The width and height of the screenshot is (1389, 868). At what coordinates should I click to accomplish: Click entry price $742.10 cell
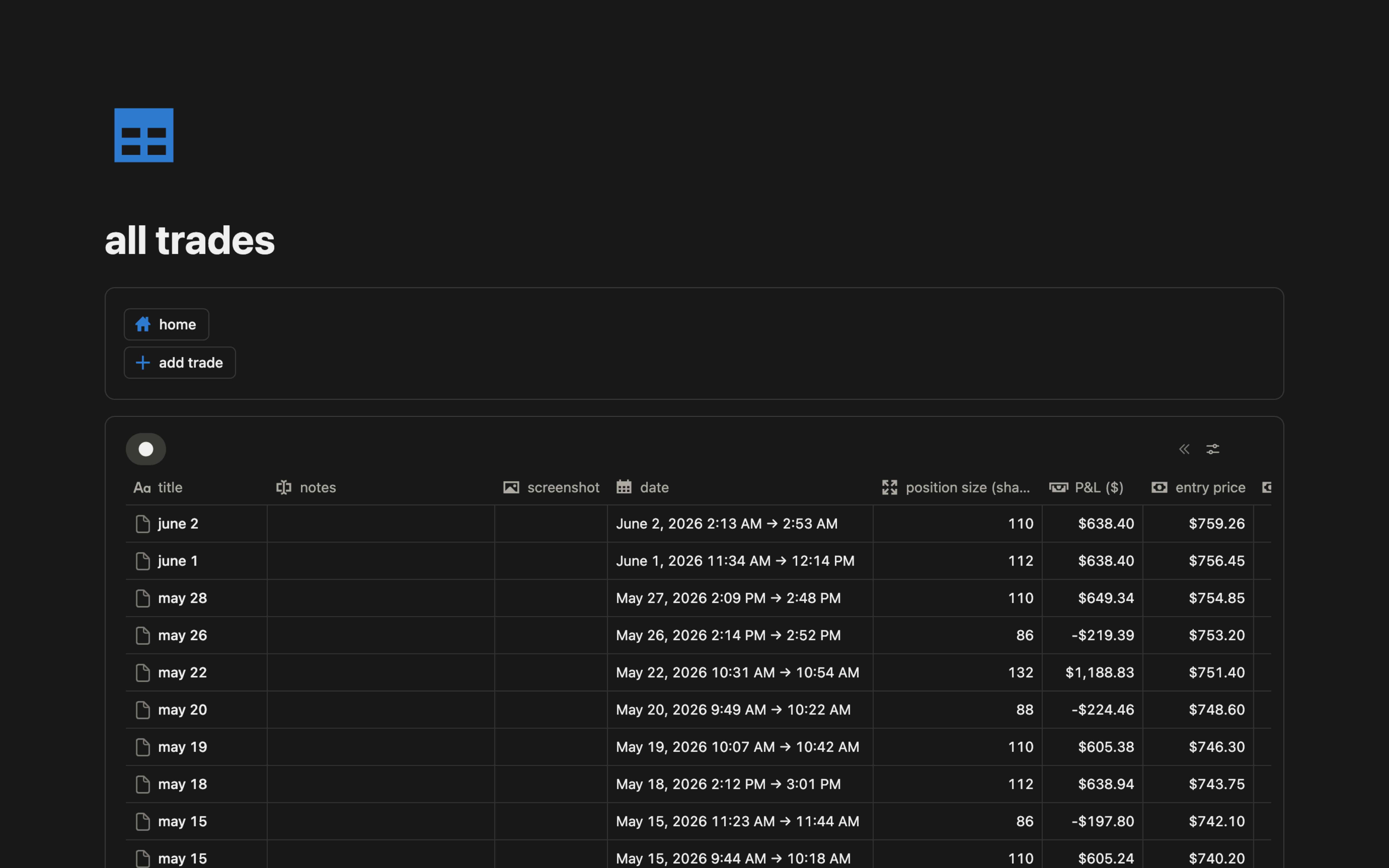tap(1198, 822)
